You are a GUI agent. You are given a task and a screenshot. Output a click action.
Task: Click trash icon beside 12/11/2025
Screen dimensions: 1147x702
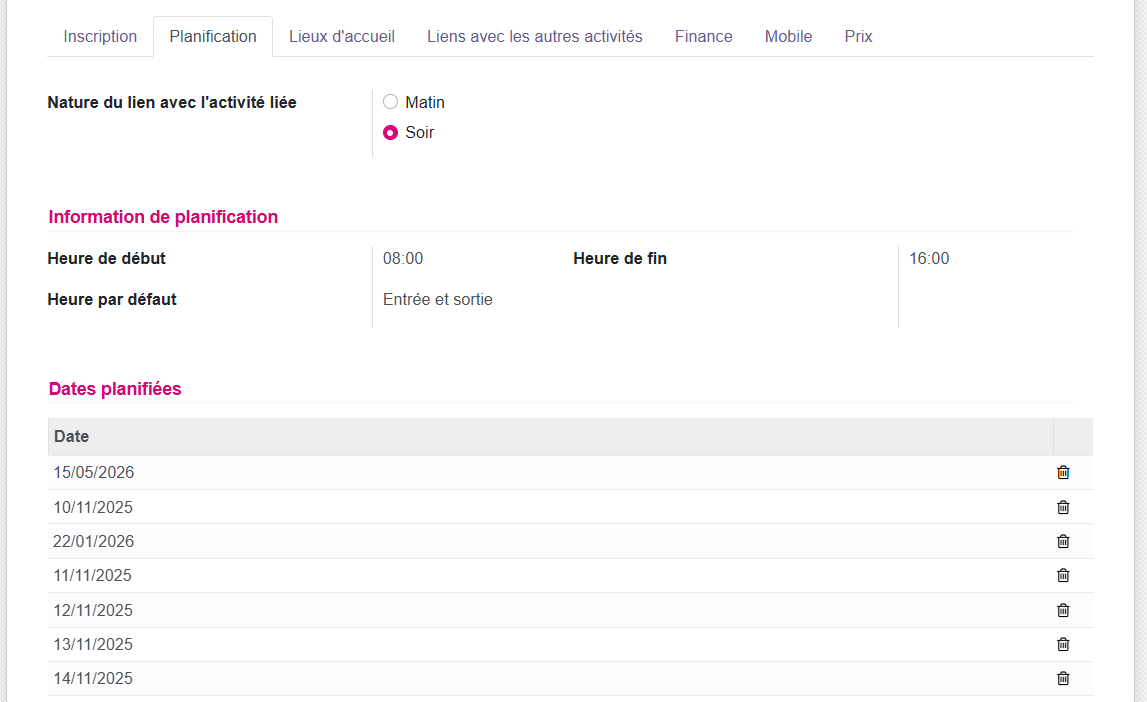coord(1063,610)
